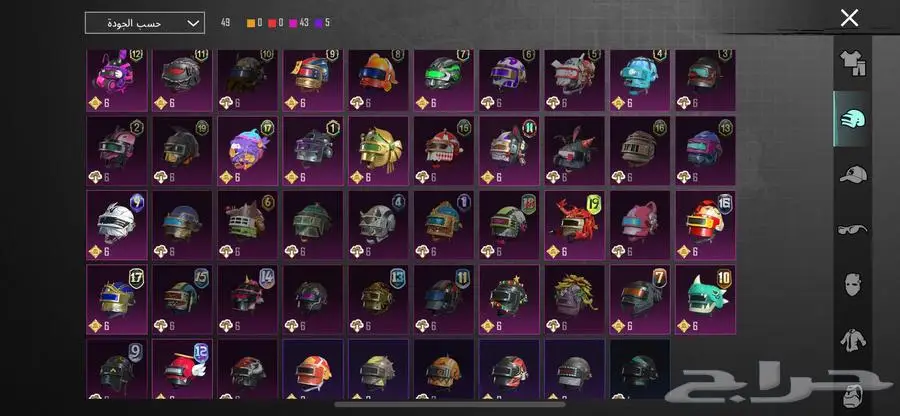Screen dimensions: 900x416
Task: Select the golden pharaoh helmet thumbnail
Action: click(x=379, y=151)
